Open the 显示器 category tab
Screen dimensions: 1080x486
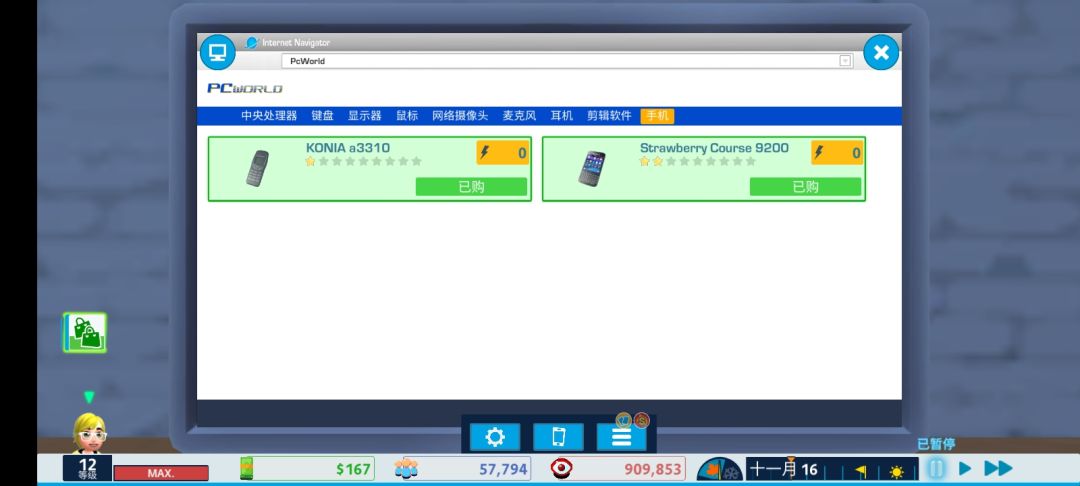coord(364,116)
